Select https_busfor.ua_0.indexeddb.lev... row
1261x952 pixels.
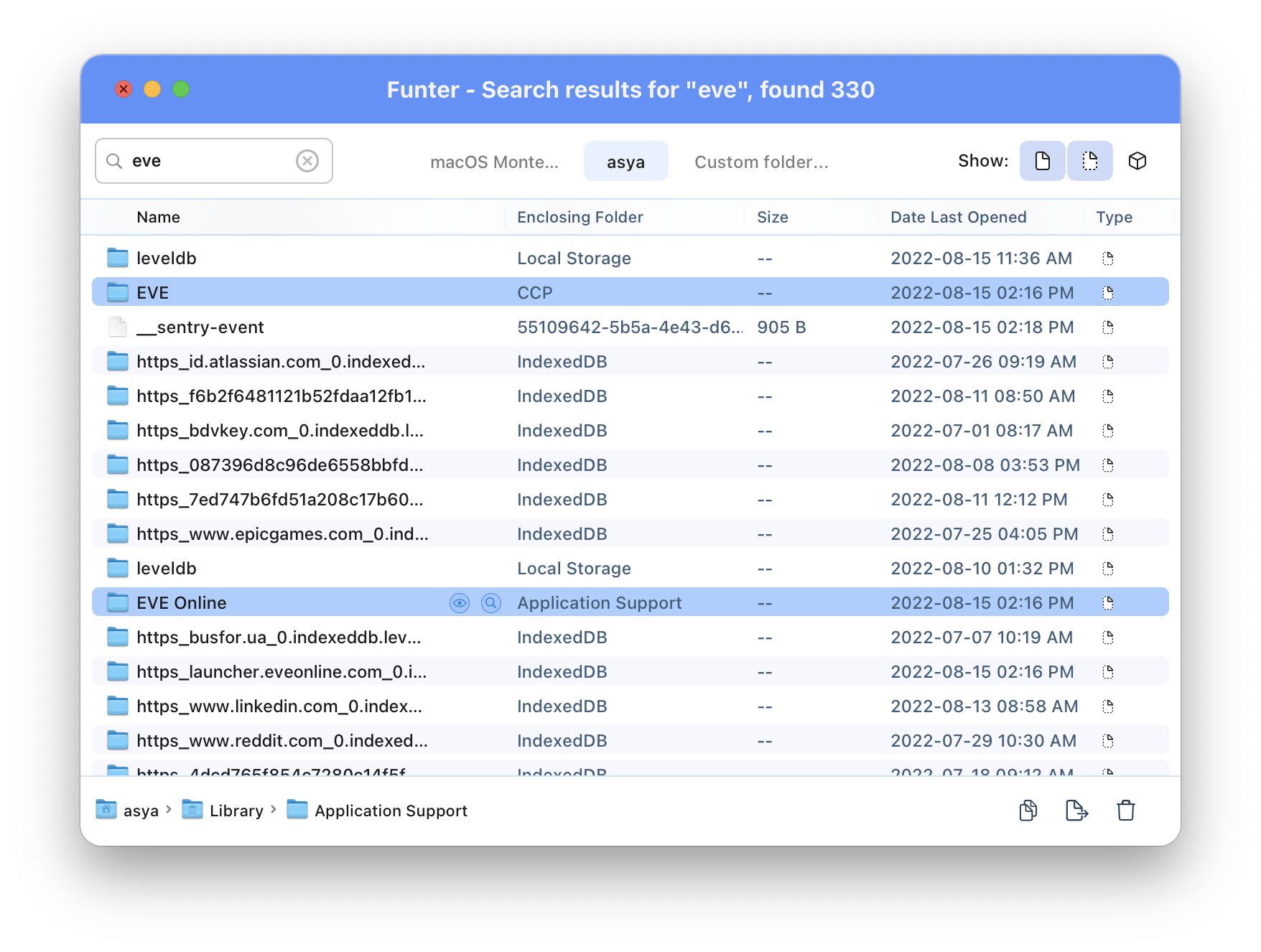point(630,638)
